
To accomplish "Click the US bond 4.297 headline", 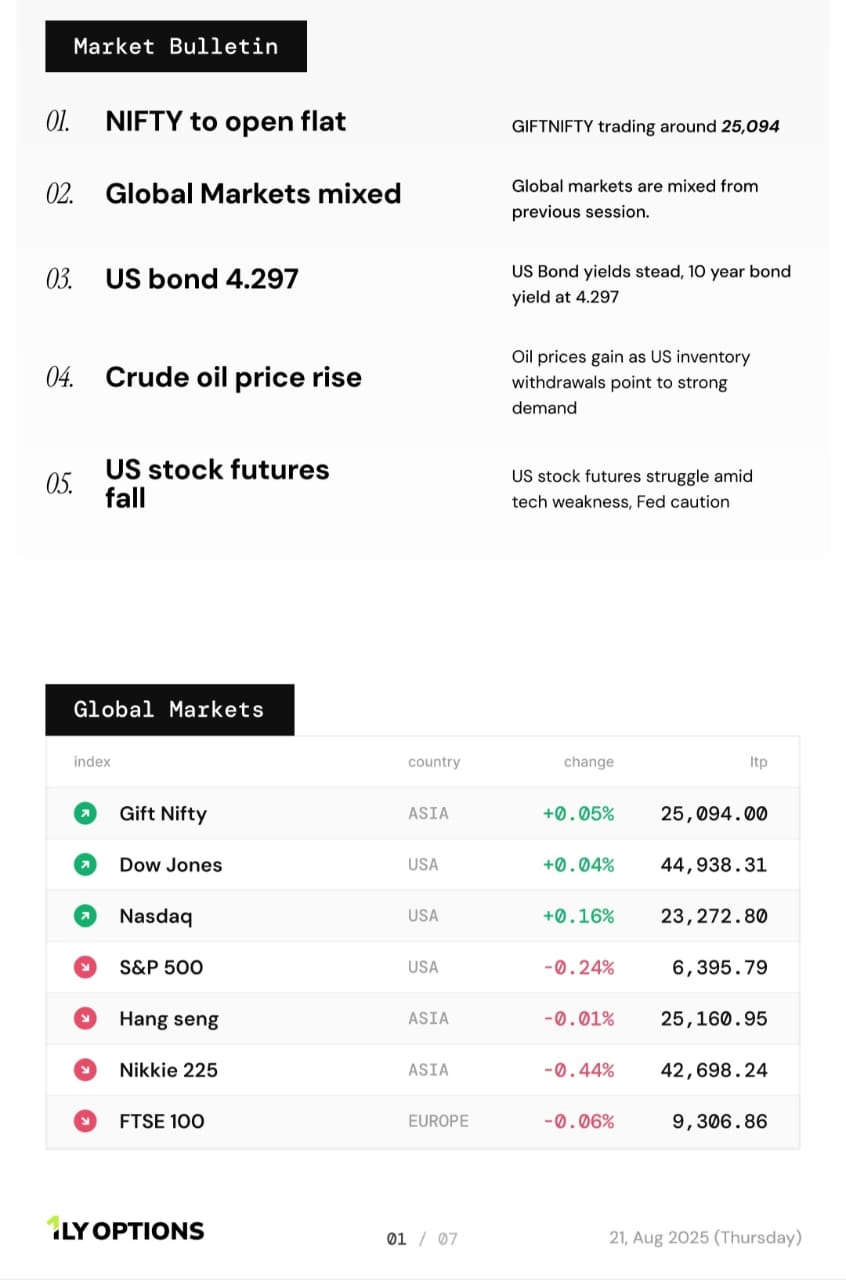I will coord(202,278).
